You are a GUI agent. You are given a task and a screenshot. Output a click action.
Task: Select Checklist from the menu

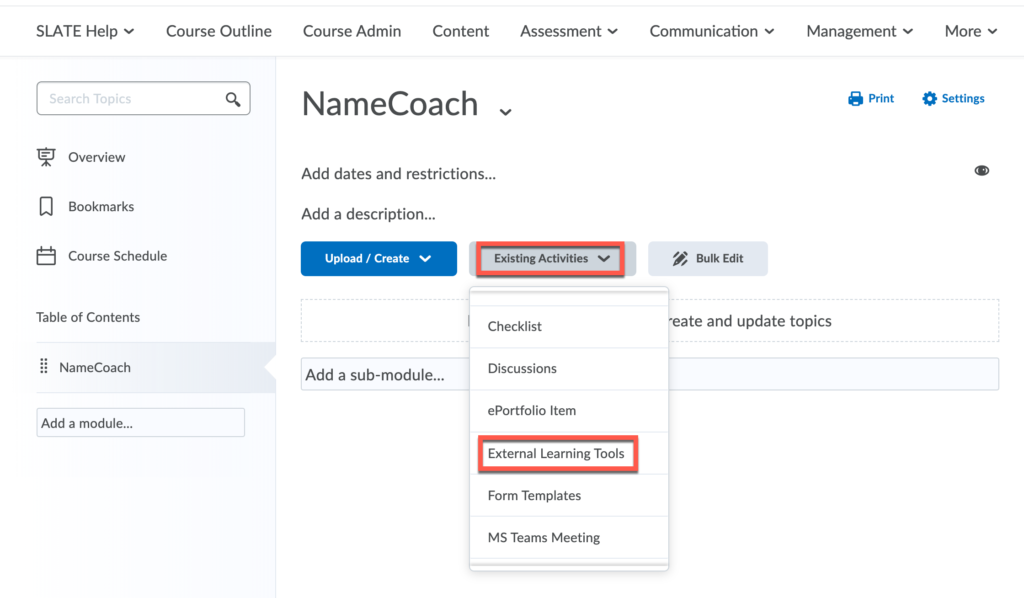(x=569, y=326)
